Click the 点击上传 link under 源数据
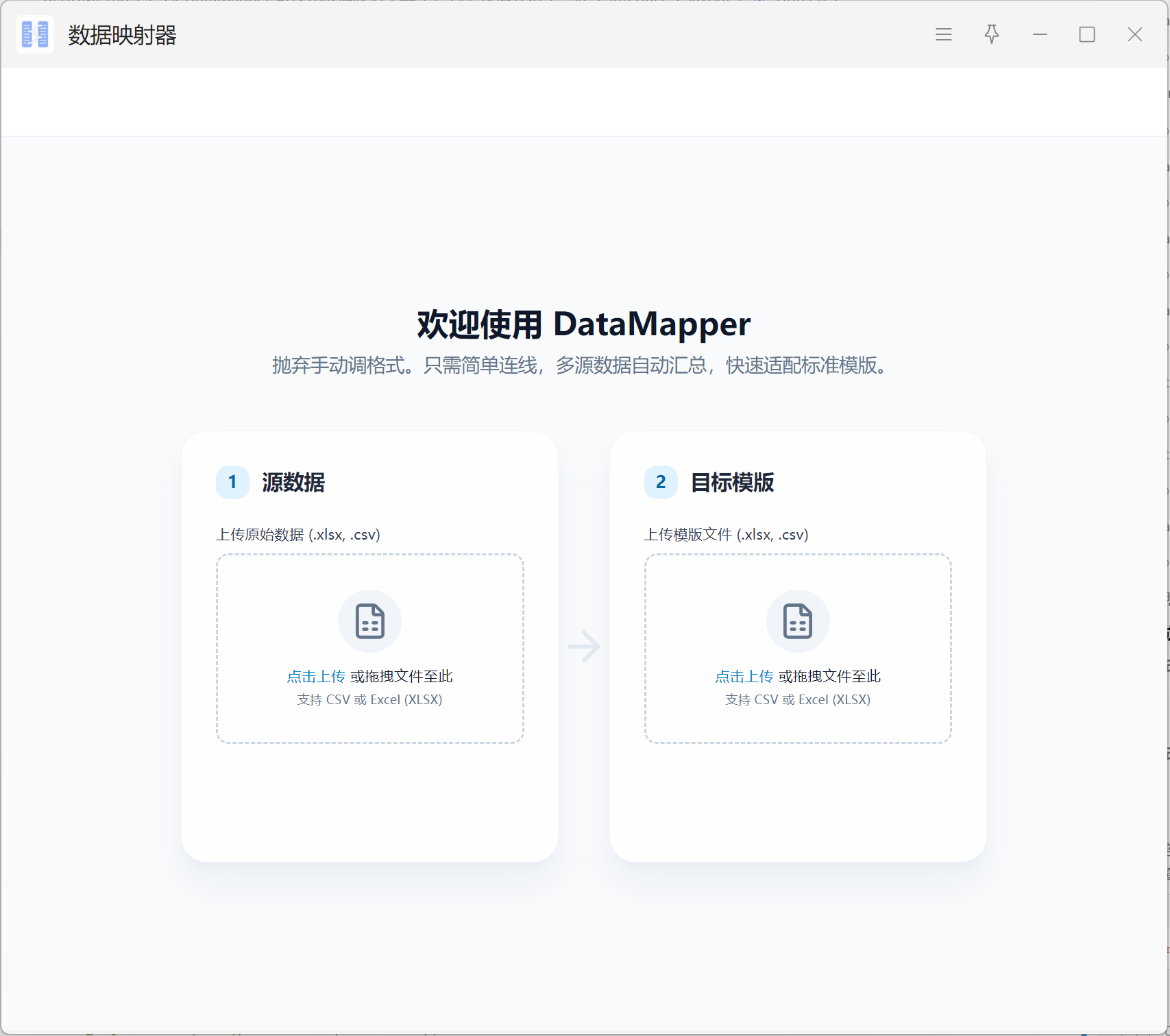This screenshot has height=1036, width=1170. click(316, 677)
